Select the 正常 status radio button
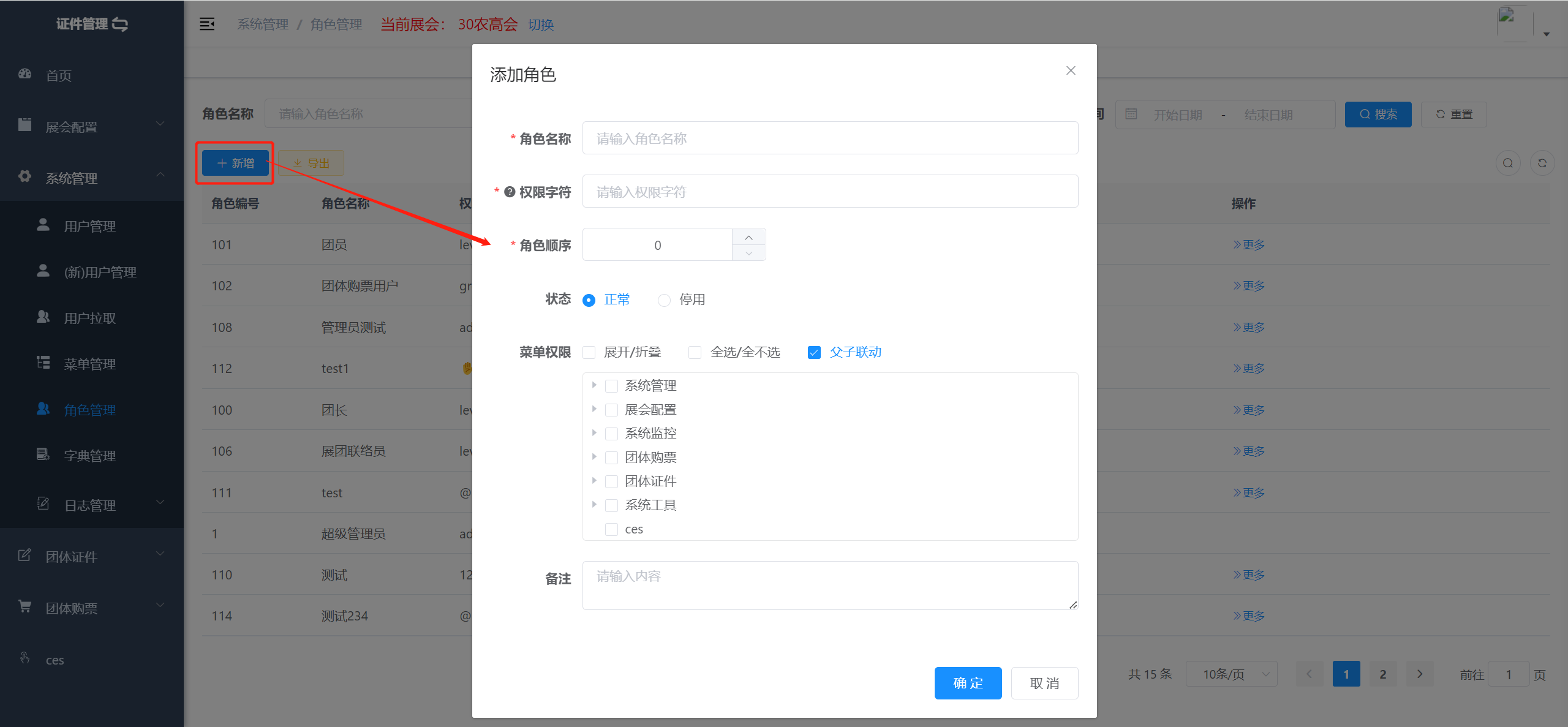Screen dimensions: 1568x727 coord(589,300)
